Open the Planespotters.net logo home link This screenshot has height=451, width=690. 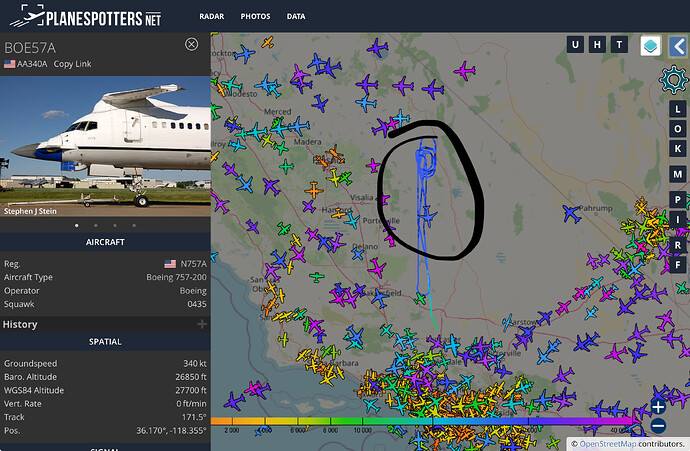tap(85, 16)
